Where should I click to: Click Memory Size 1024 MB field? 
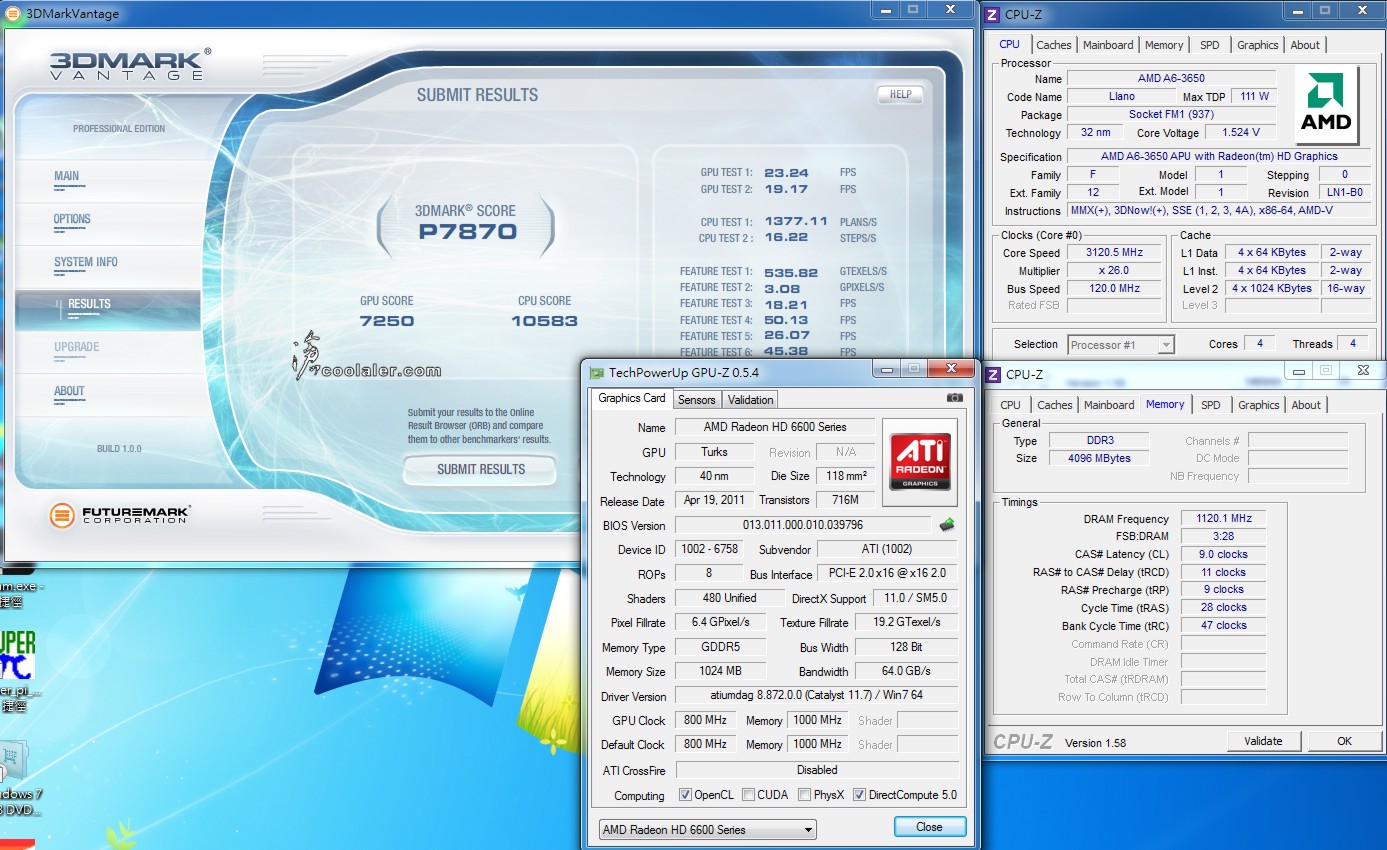tap(721, 671)
